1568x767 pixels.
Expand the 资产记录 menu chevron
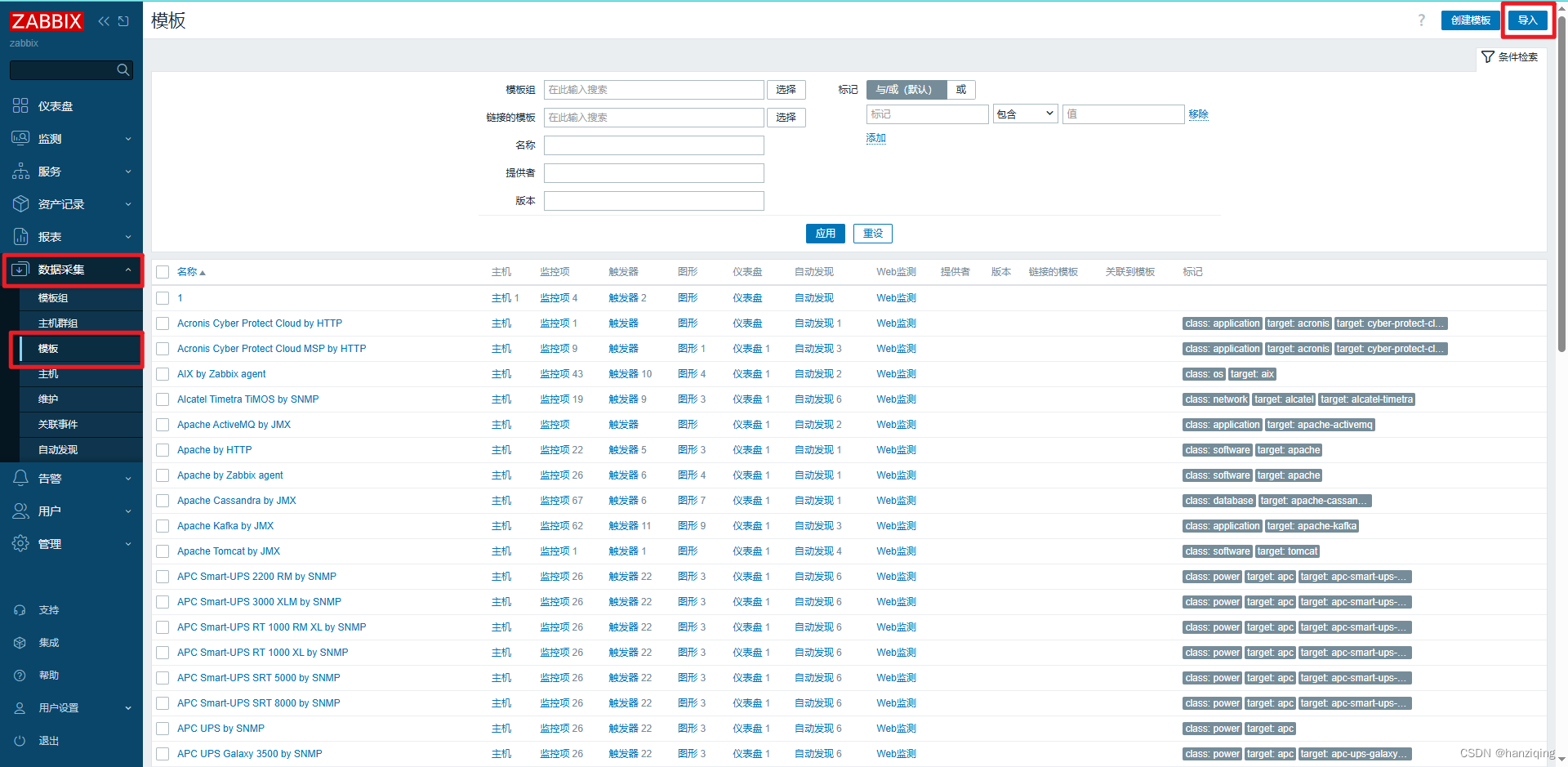point(128,204)
